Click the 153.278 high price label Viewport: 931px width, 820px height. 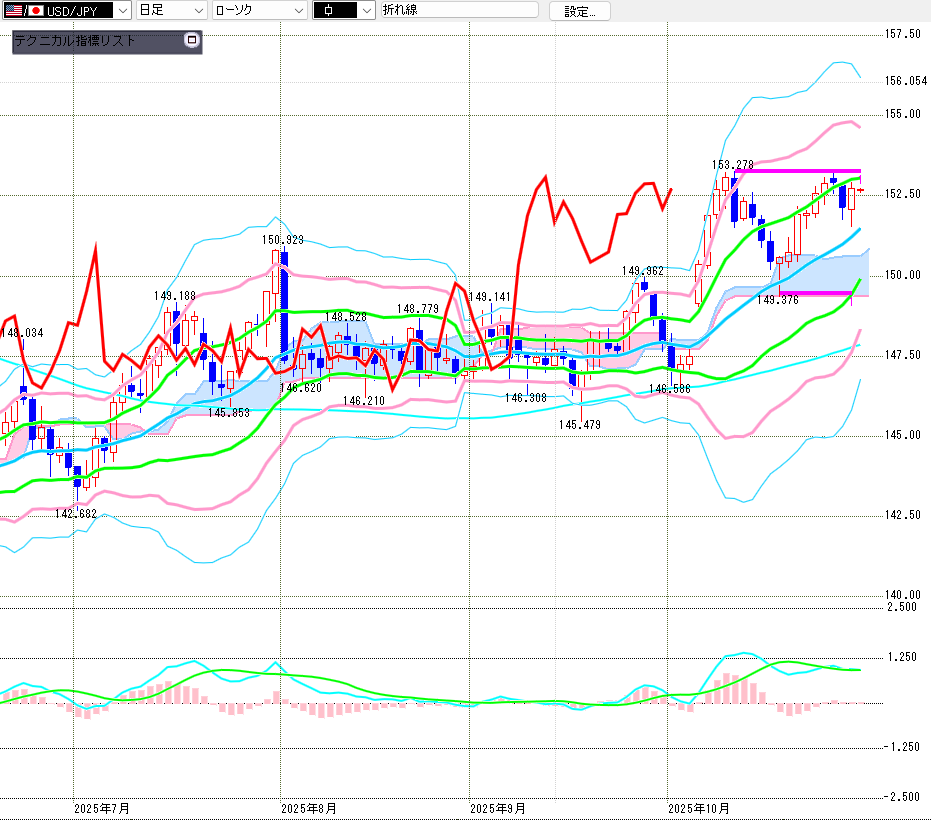point(732,164)
